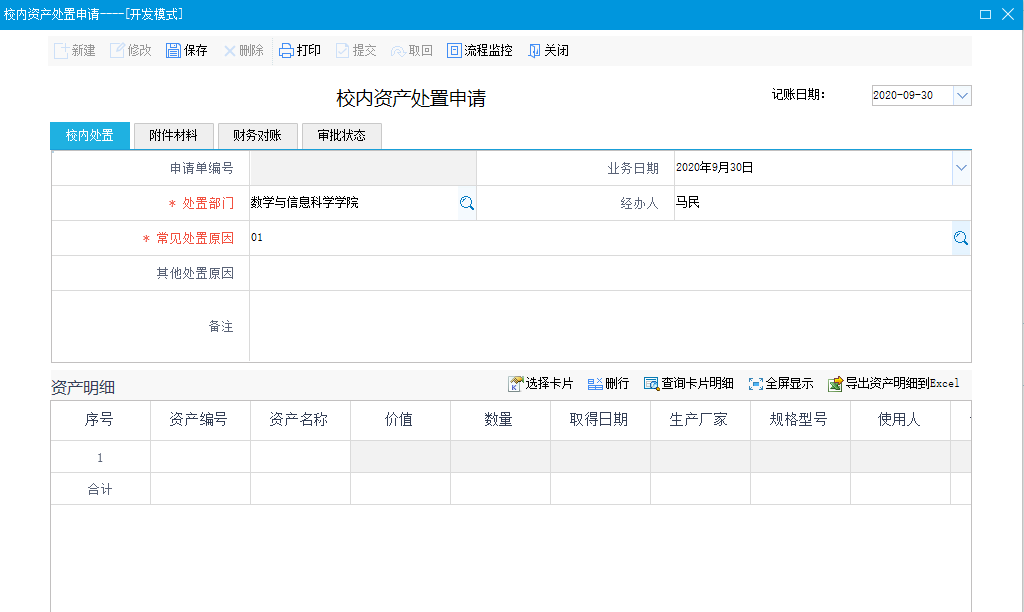Click search icon for 处置部门 field
1024x612 pixels.
[466, 203]
